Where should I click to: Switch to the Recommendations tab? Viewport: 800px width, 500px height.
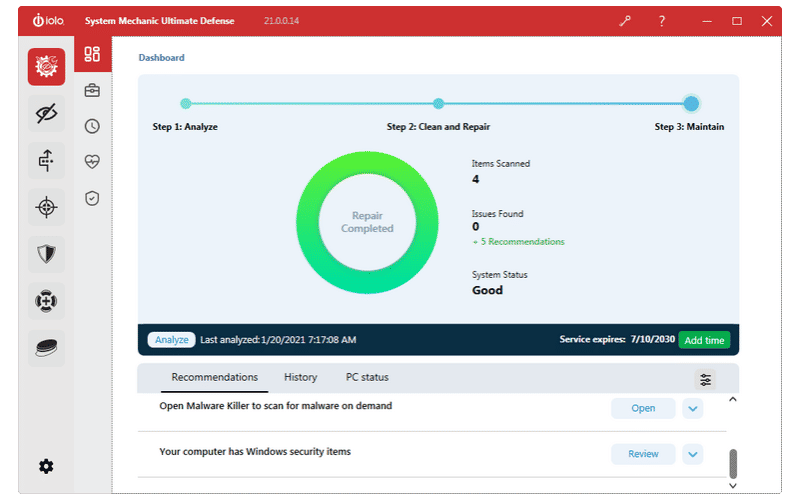tap(214, 378)
